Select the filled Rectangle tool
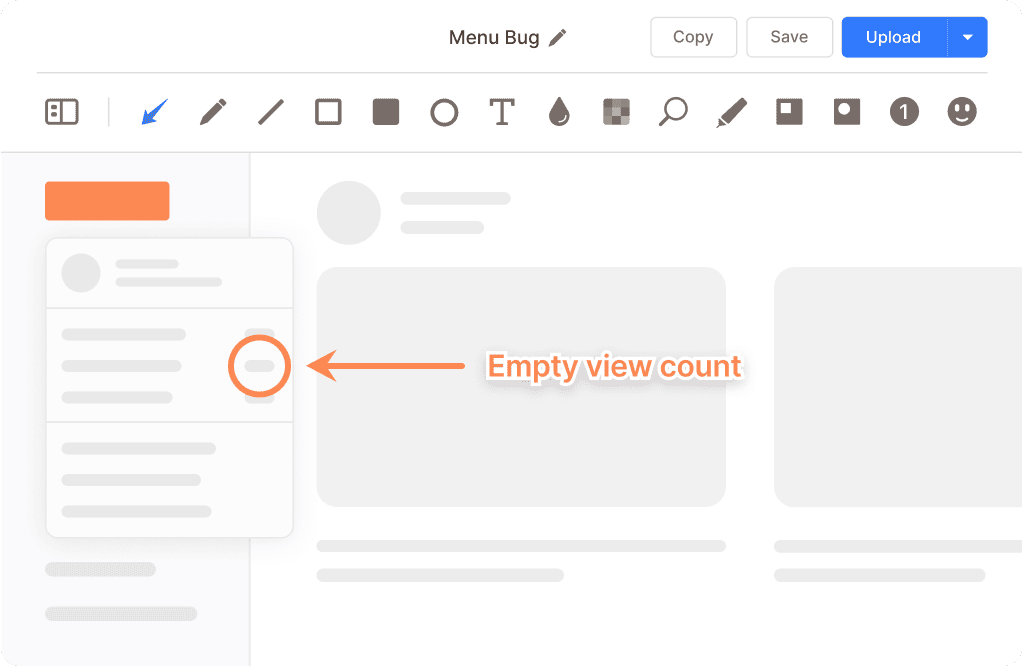 point(386,112)
